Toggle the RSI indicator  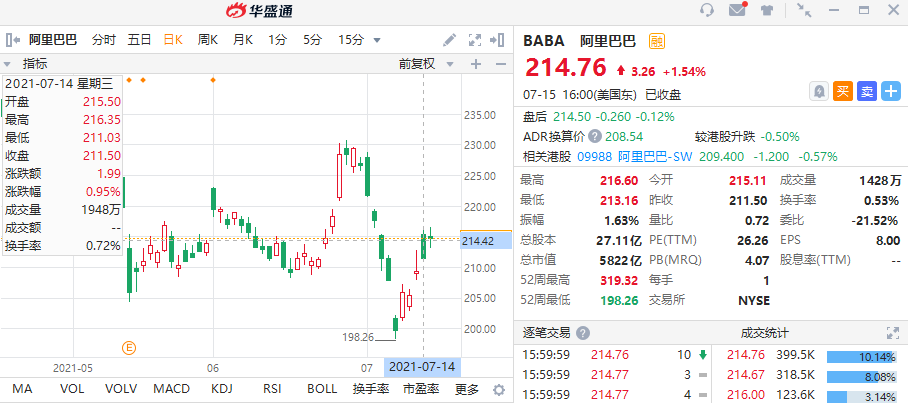[272, 389]
